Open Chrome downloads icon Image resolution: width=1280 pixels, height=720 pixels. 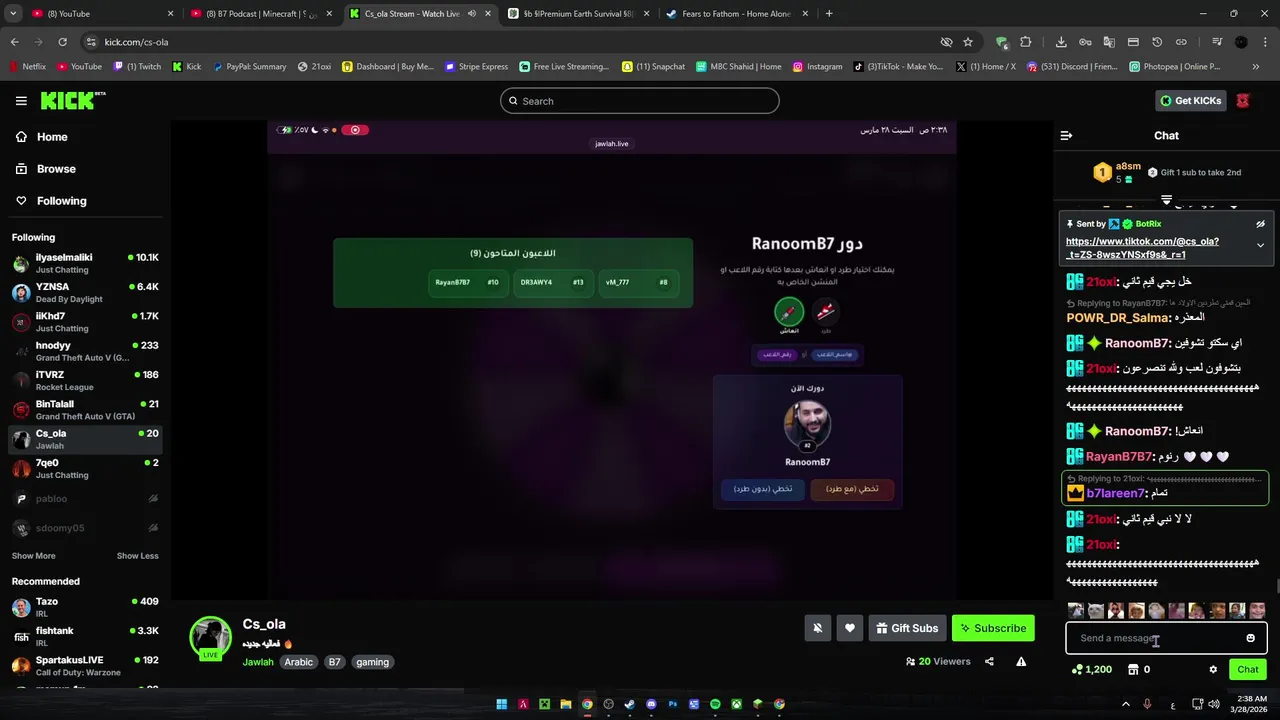click(x=1061, y=42)
